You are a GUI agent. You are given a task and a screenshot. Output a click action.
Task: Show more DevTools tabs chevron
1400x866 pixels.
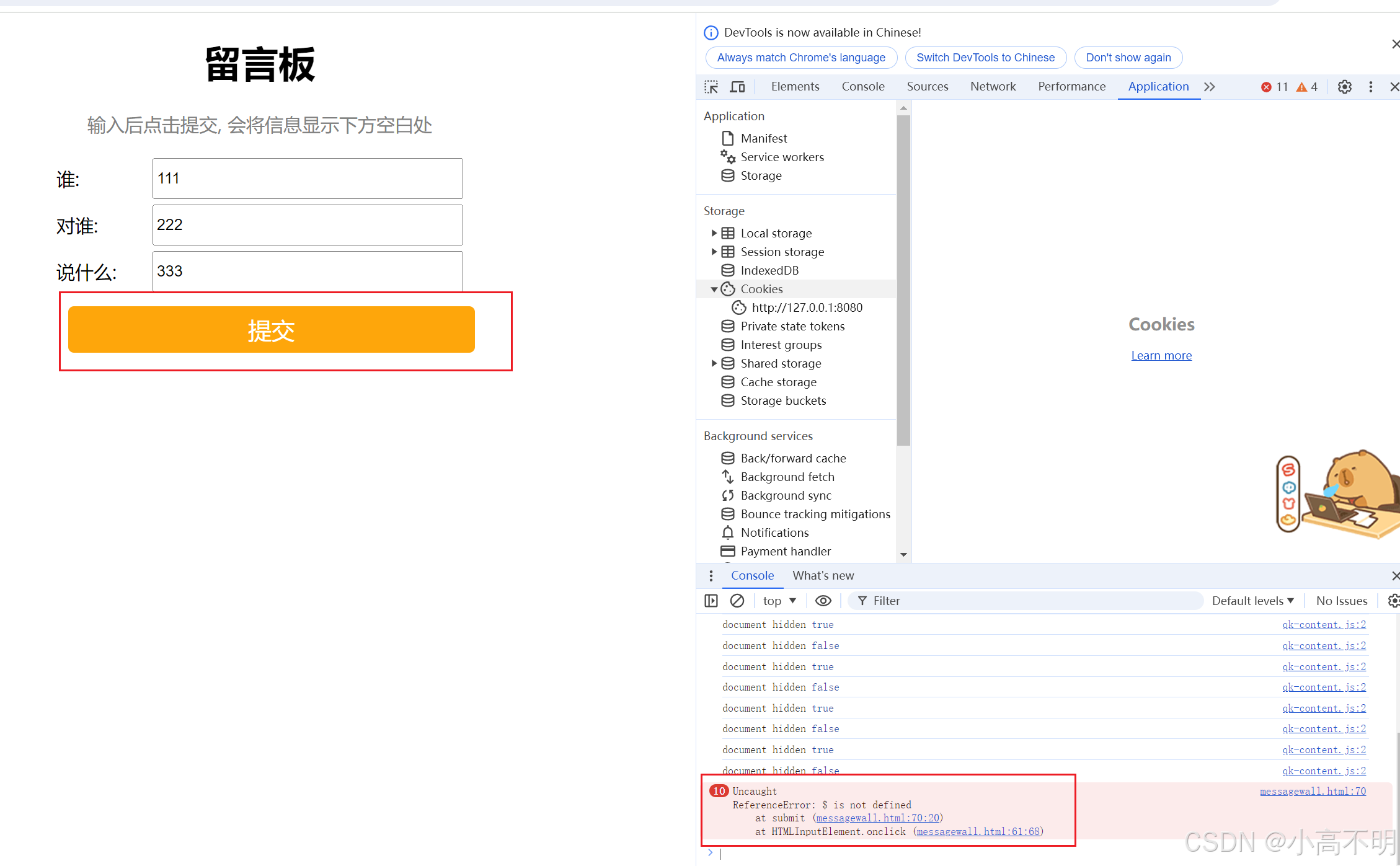click(1210, 87)
